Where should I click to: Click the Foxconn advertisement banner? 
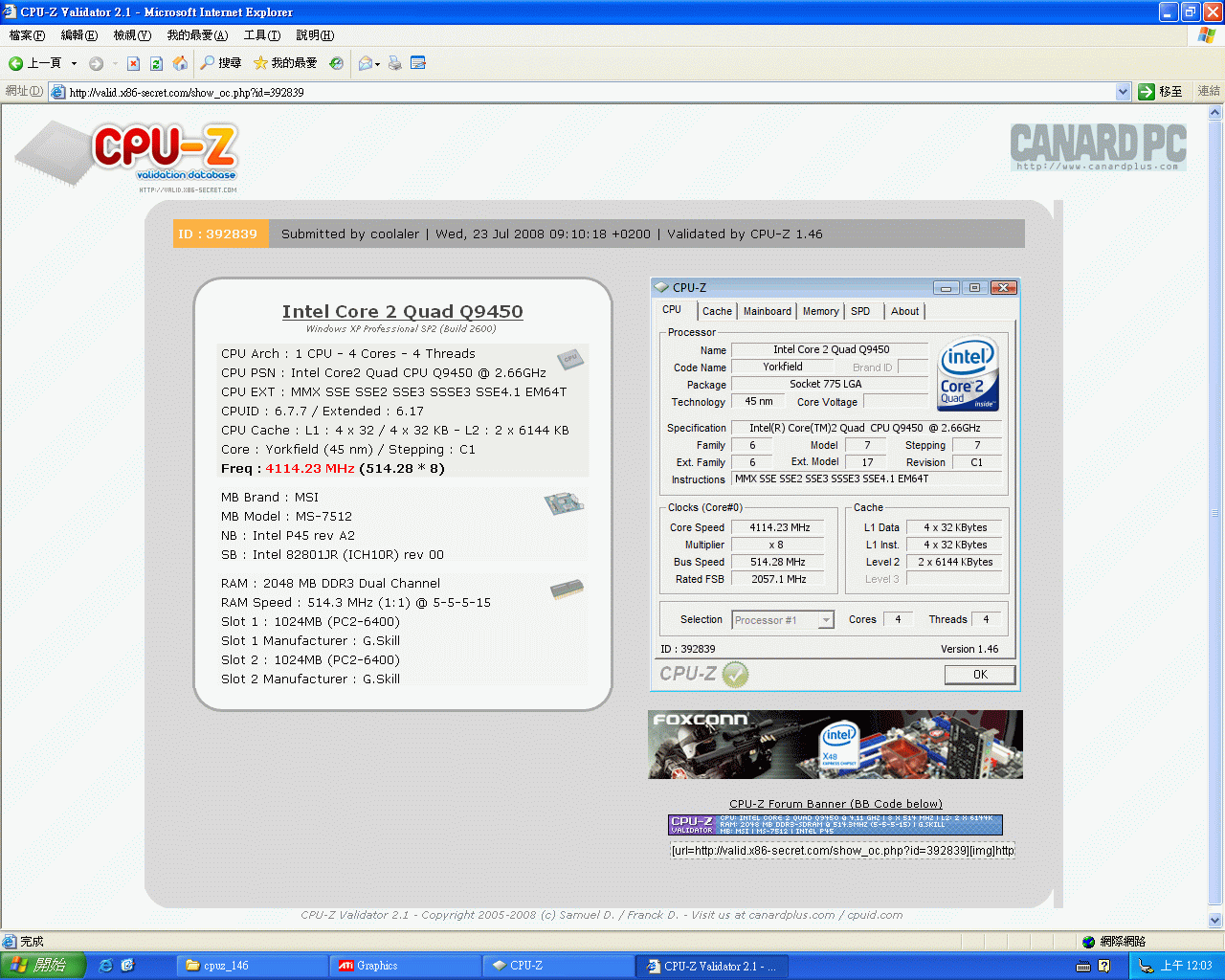tap(835, 745)
